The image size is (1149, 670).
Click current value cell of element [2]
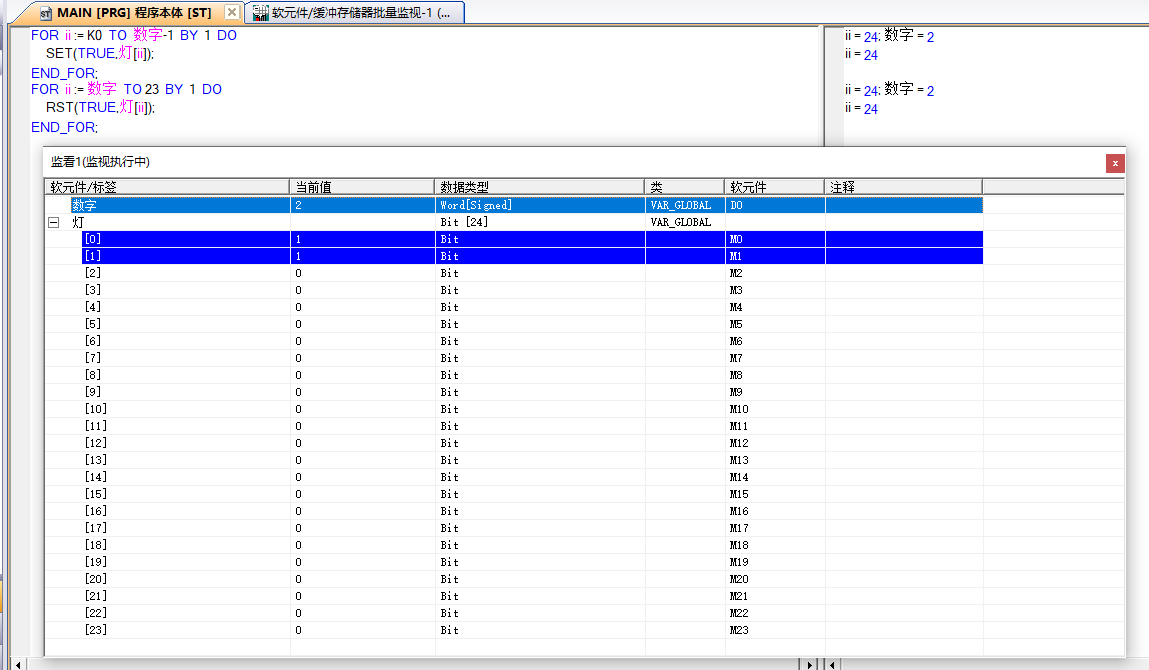tap(362, 273)
